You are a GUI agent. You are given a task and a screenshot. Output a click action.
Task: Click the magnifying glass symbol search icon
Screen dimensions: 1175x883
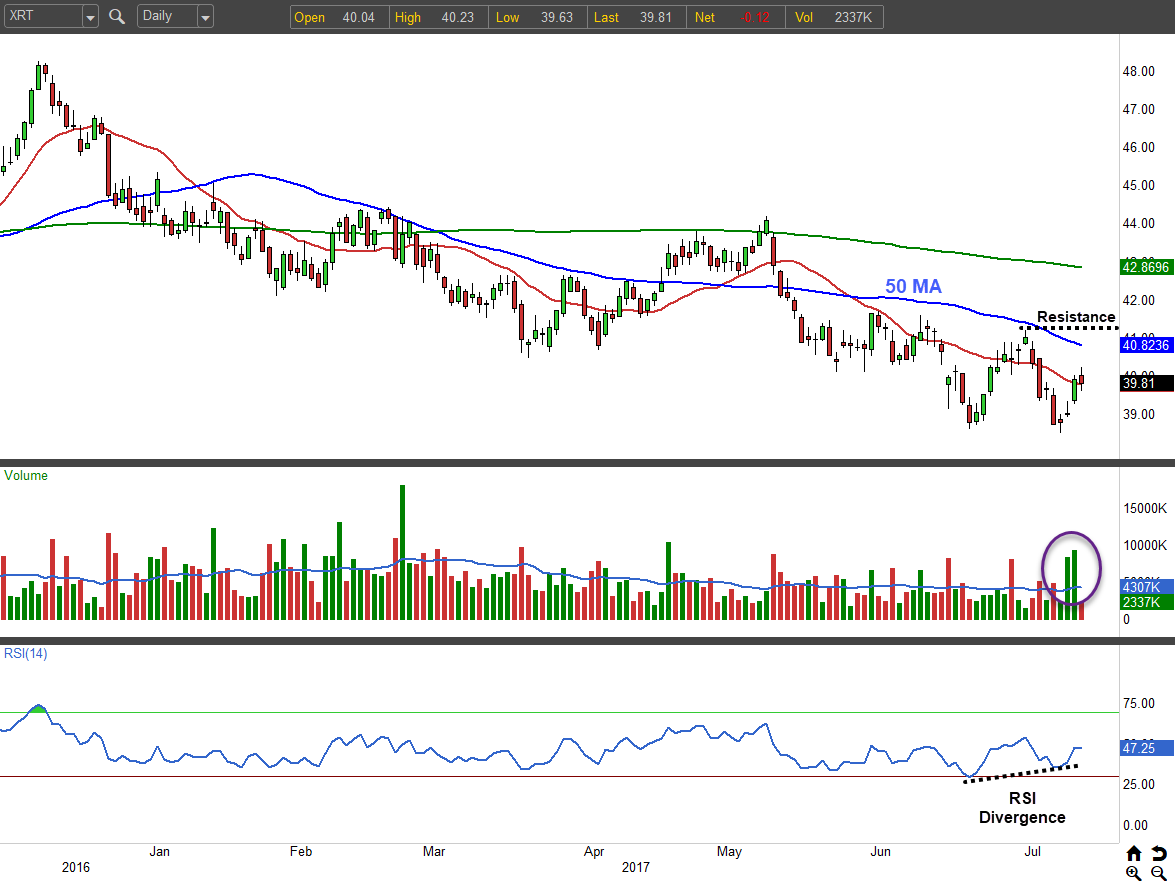117,16
